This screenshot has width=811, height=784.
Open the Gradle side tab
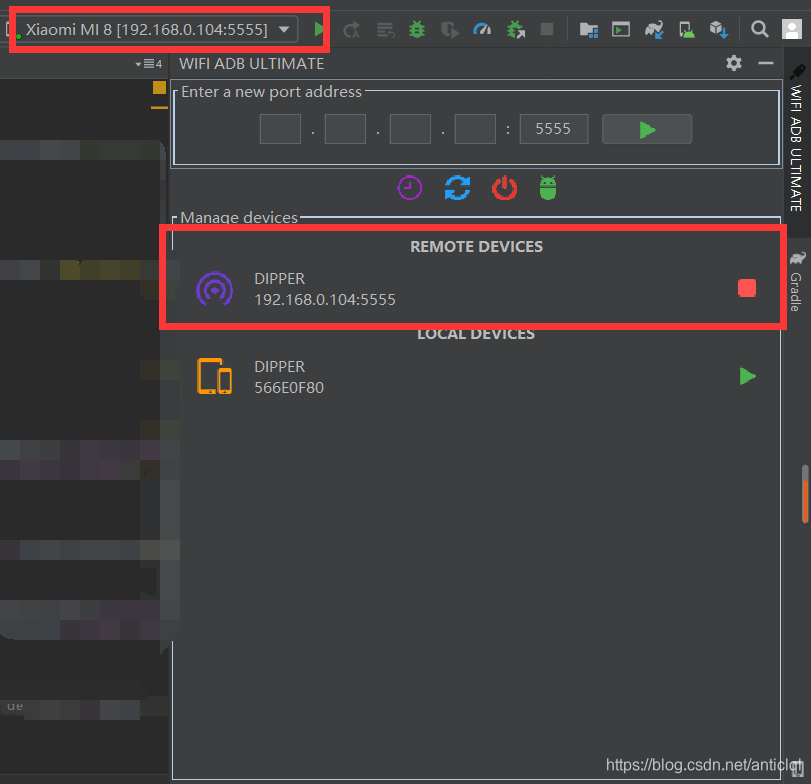797,281
